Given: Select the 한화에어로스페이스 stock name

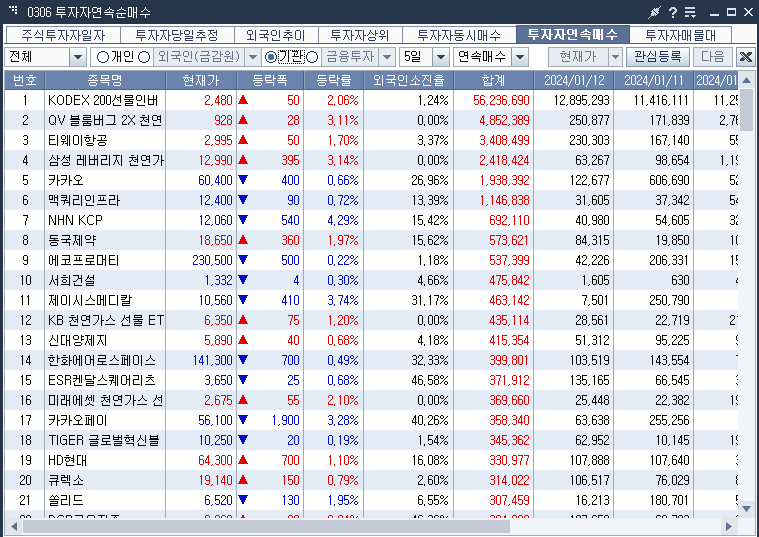Looking at the screenshot, I should (x=102, y=360).
